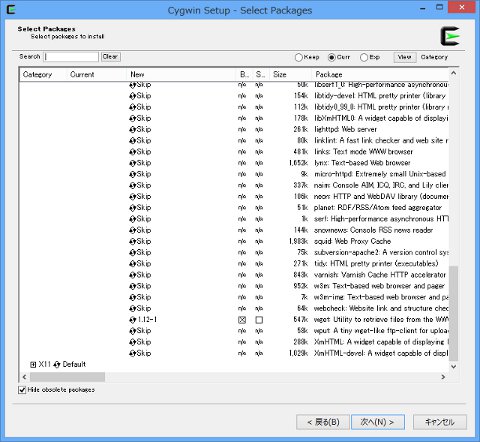Click the cycle icon for naim package
The height and width of the screenshot is (442, 480).
[x=133, y=186]
